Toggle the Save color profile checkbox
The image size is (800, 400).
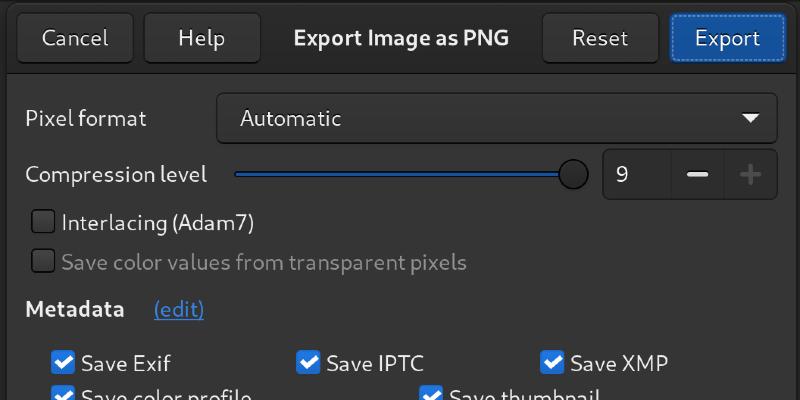pos(63,394)
